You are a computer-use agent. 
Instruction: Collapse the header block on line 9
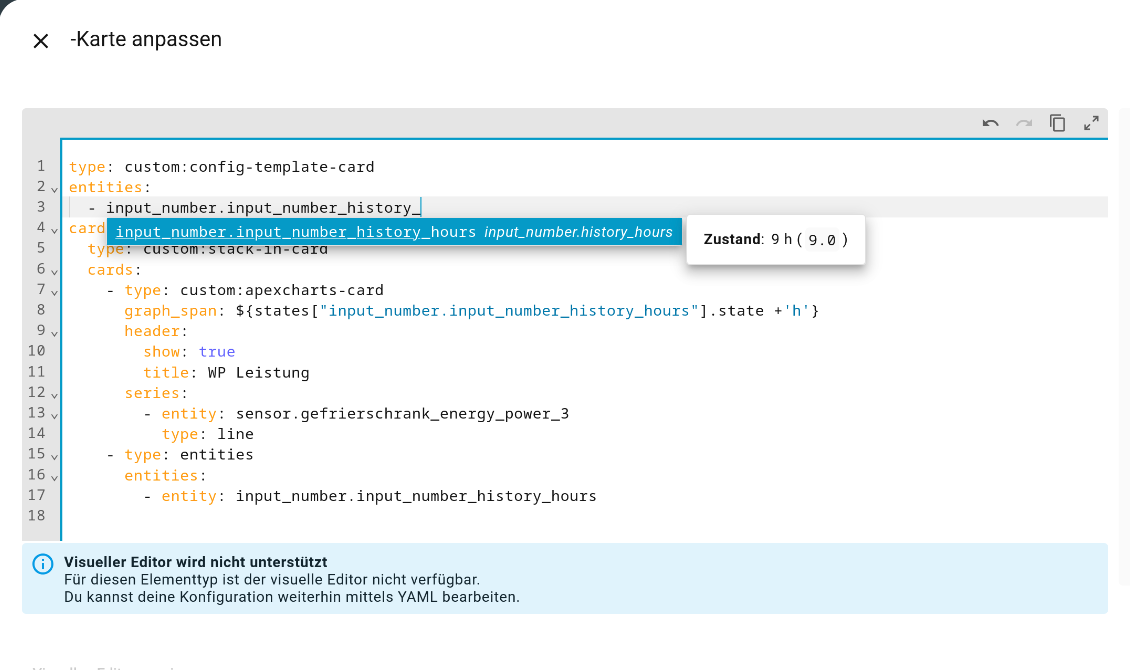[x=54, y=332]
